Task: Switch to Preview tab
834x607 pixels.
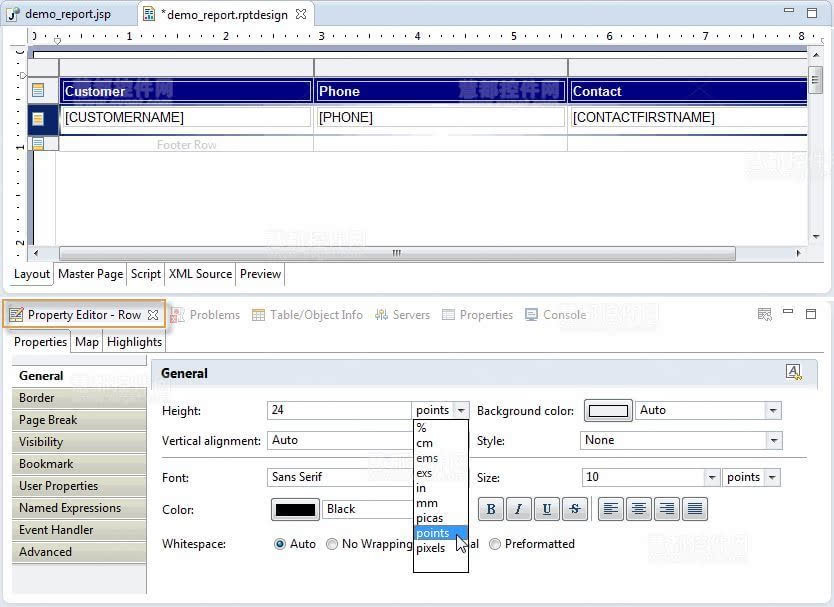Action: coord(260,274)
